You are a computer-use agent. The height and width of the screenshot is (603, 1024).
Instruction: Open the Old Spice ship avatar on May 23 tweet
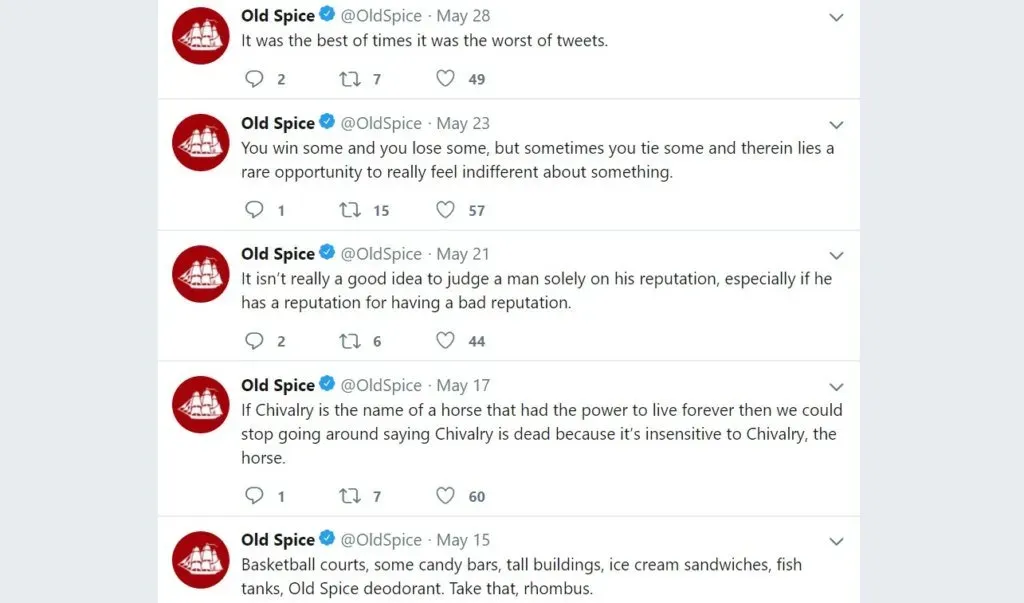tap(200, 142)
